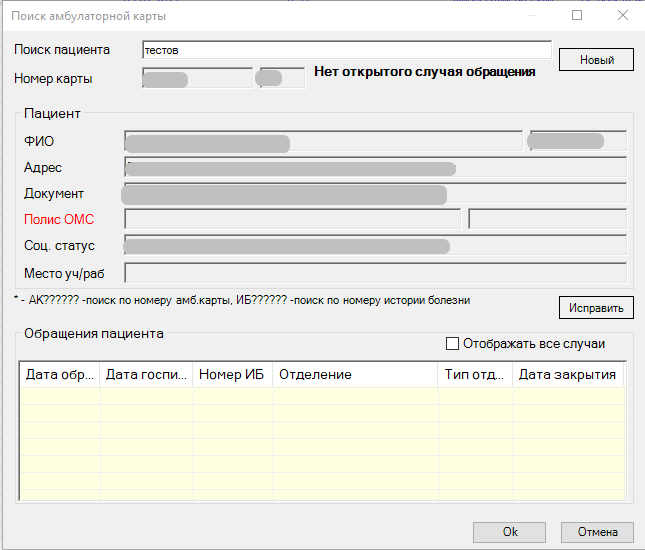Click the 'Место уч/раб' field
The width and height of the screenshot is (645, 550).
tap(375, 272)
